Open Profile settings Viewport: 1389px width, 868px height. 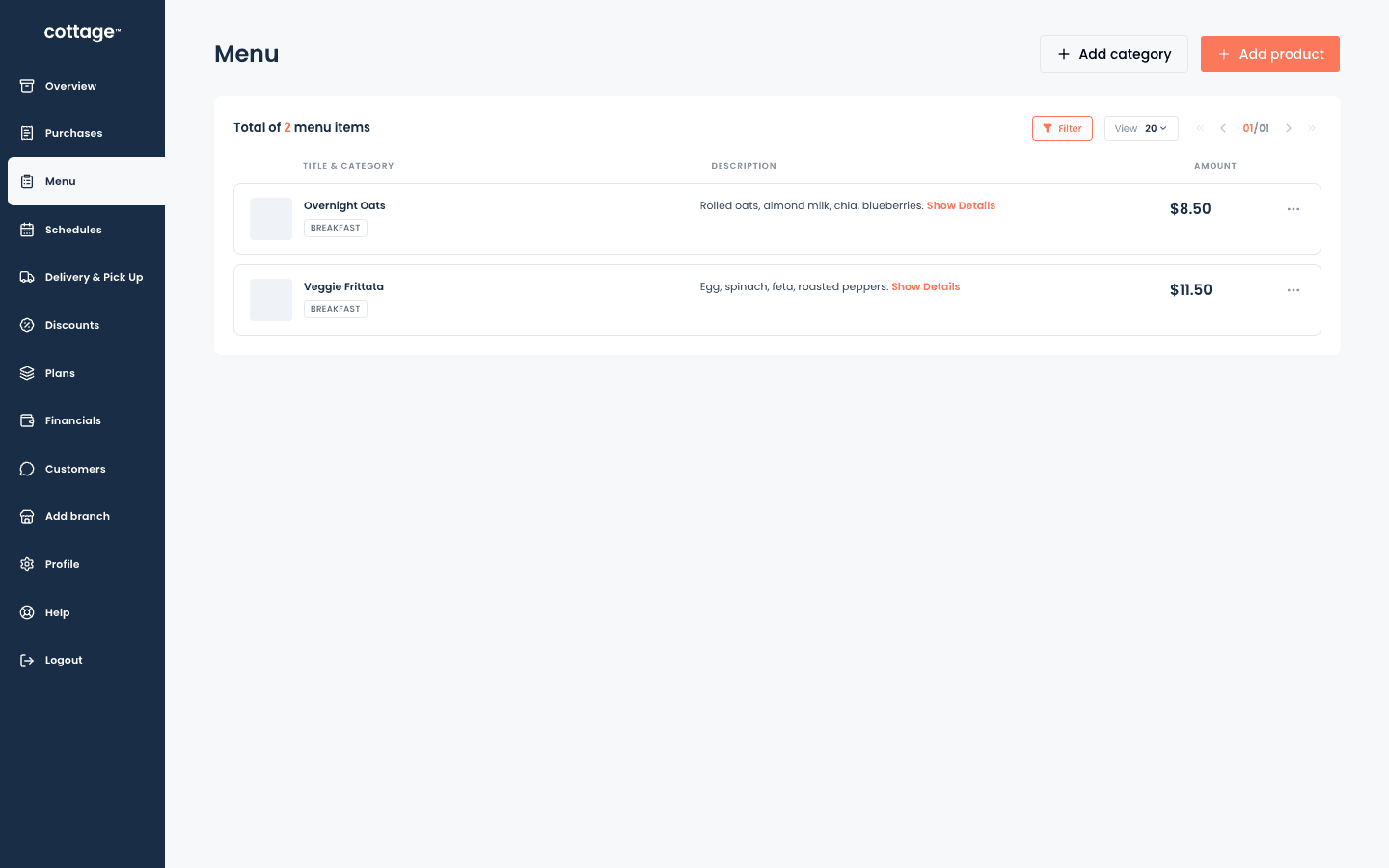(x=62, y=564)
